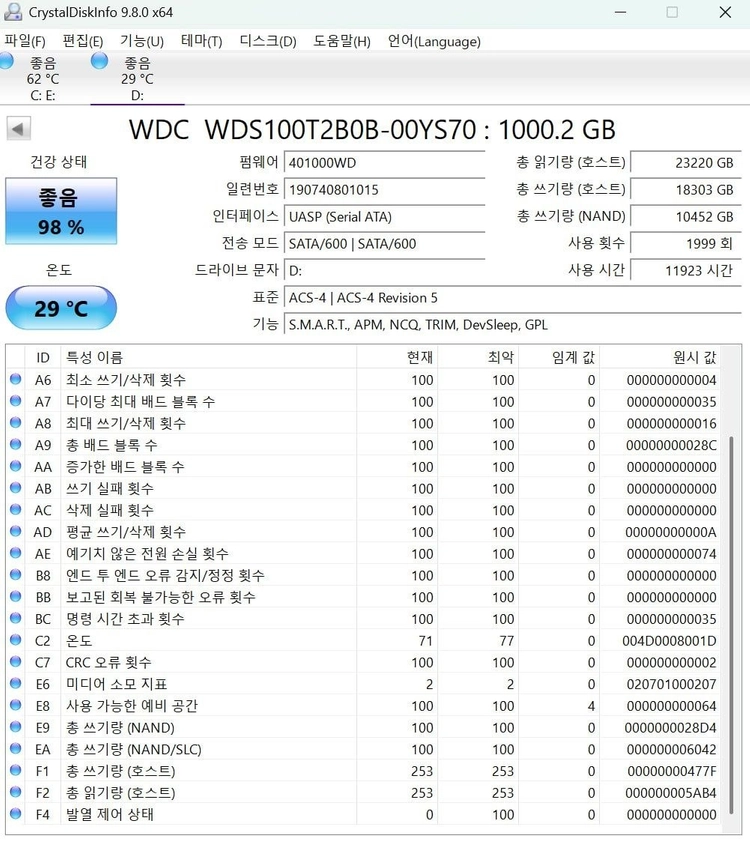Open the 도움말(H) menu
Screen dimensions: 750x841
pyautogui.click(x=342, y=41)
